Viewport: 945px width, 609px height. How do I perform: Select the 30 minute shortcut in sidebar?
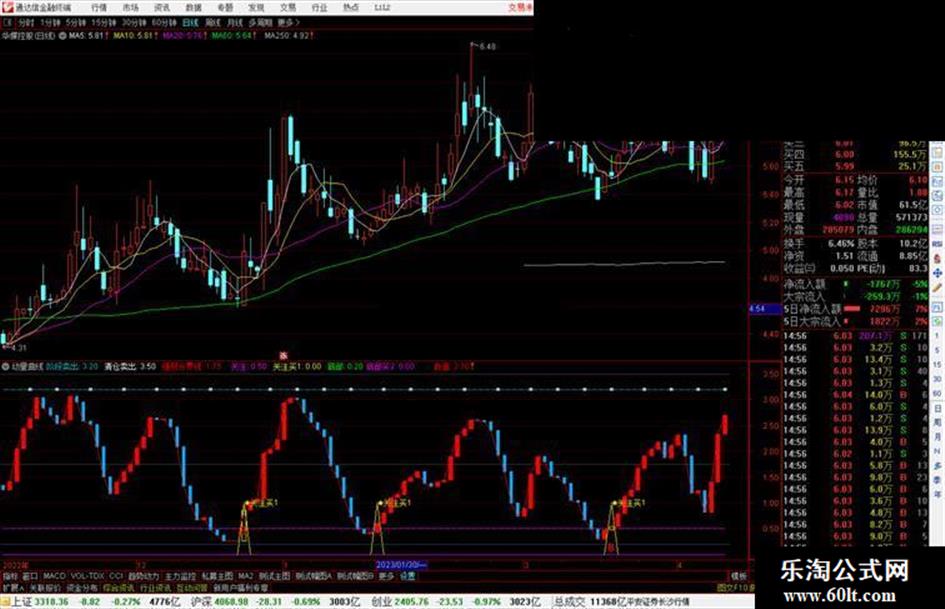938,379
